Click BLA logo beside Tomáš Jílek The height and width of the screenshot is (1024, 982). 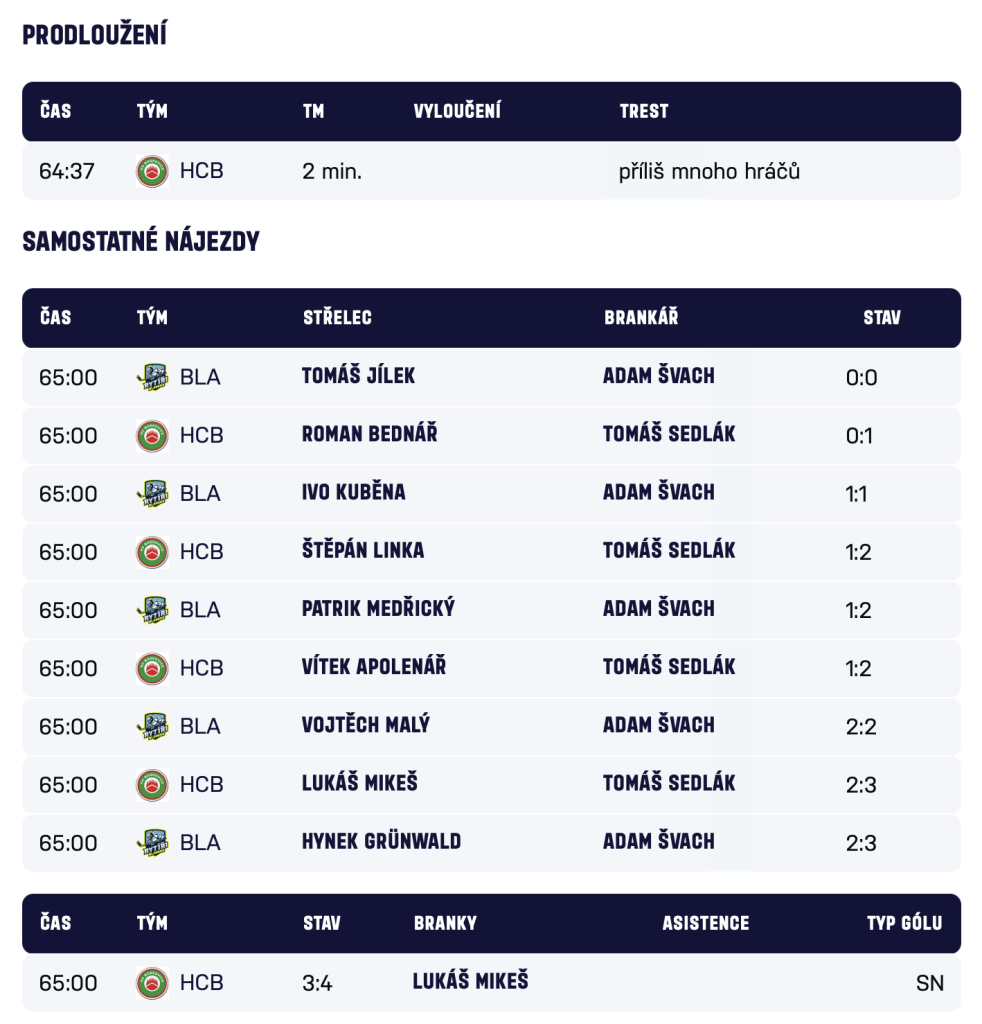[152, 377]
